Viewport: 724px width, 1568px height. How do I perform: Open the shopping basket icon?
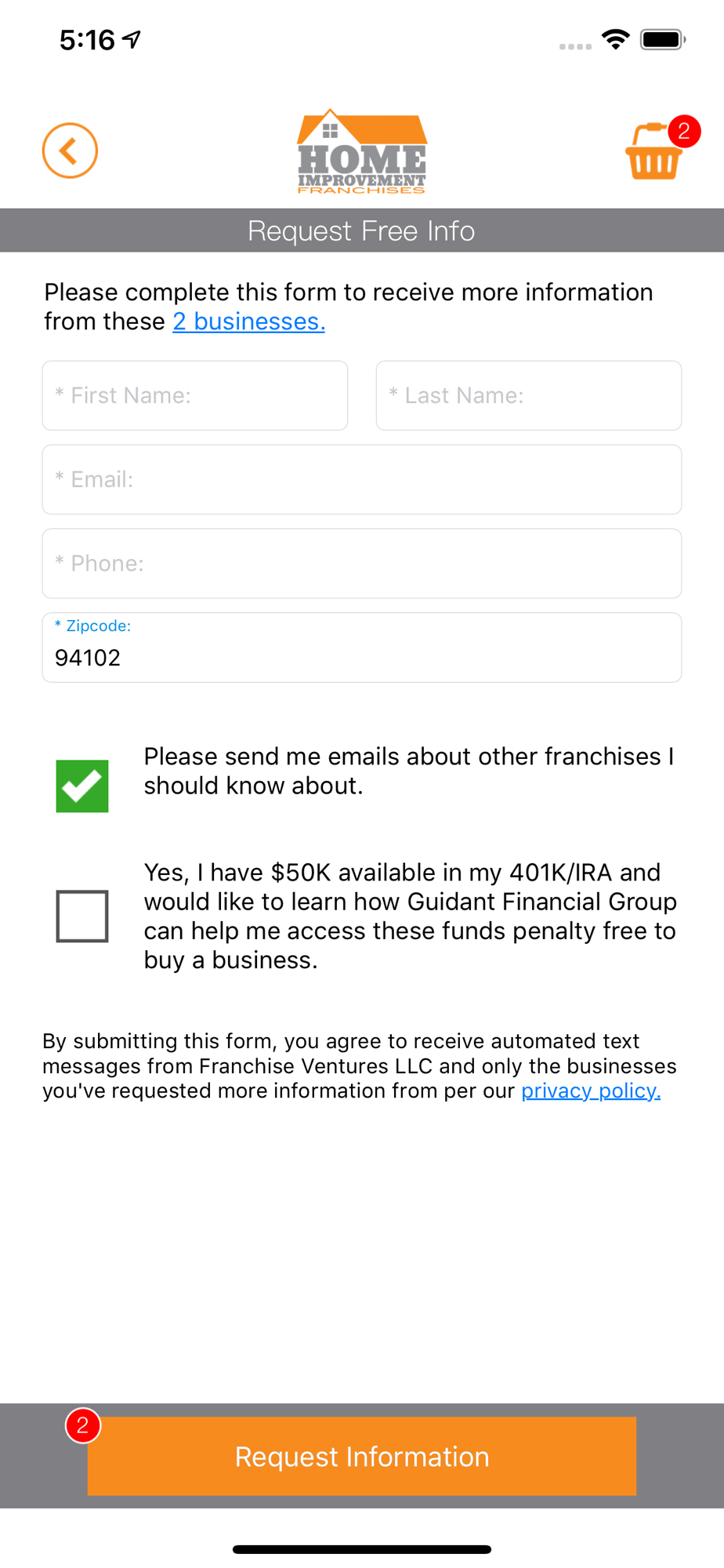click(652, 155)
